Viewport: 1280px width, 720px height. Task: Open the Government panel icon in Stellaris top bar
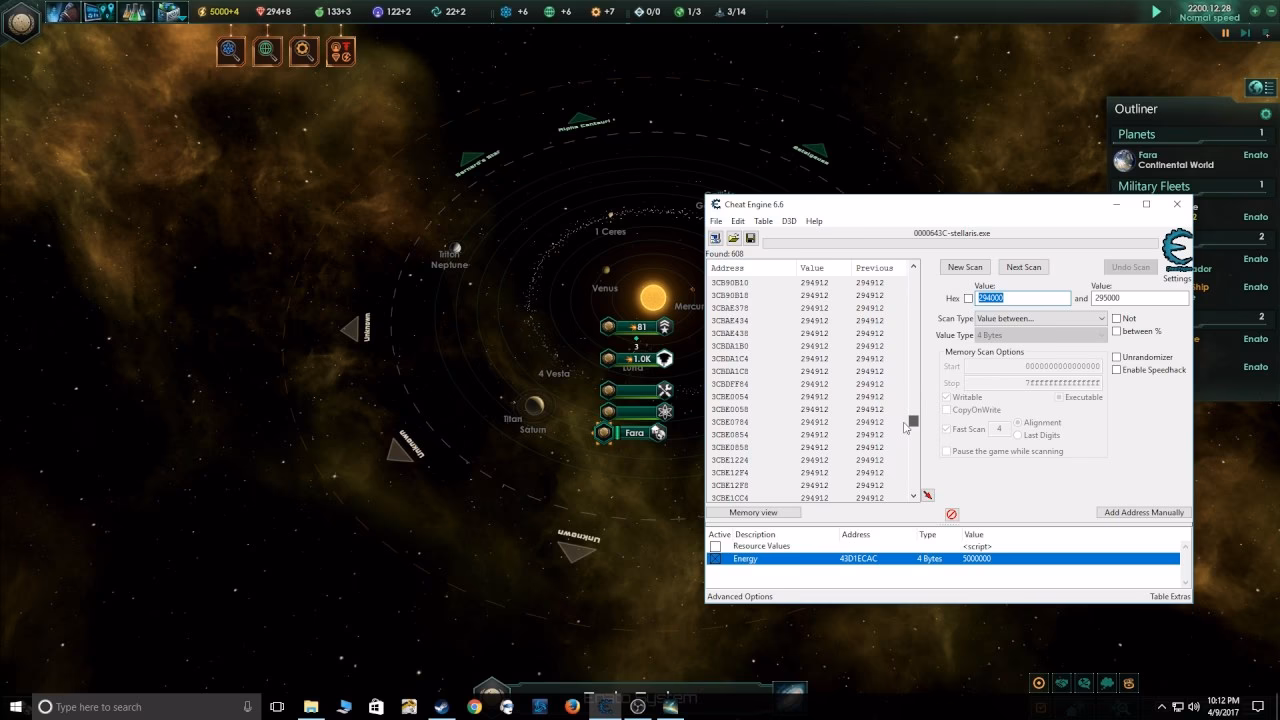pyautogui.click(x=63, y=12)
